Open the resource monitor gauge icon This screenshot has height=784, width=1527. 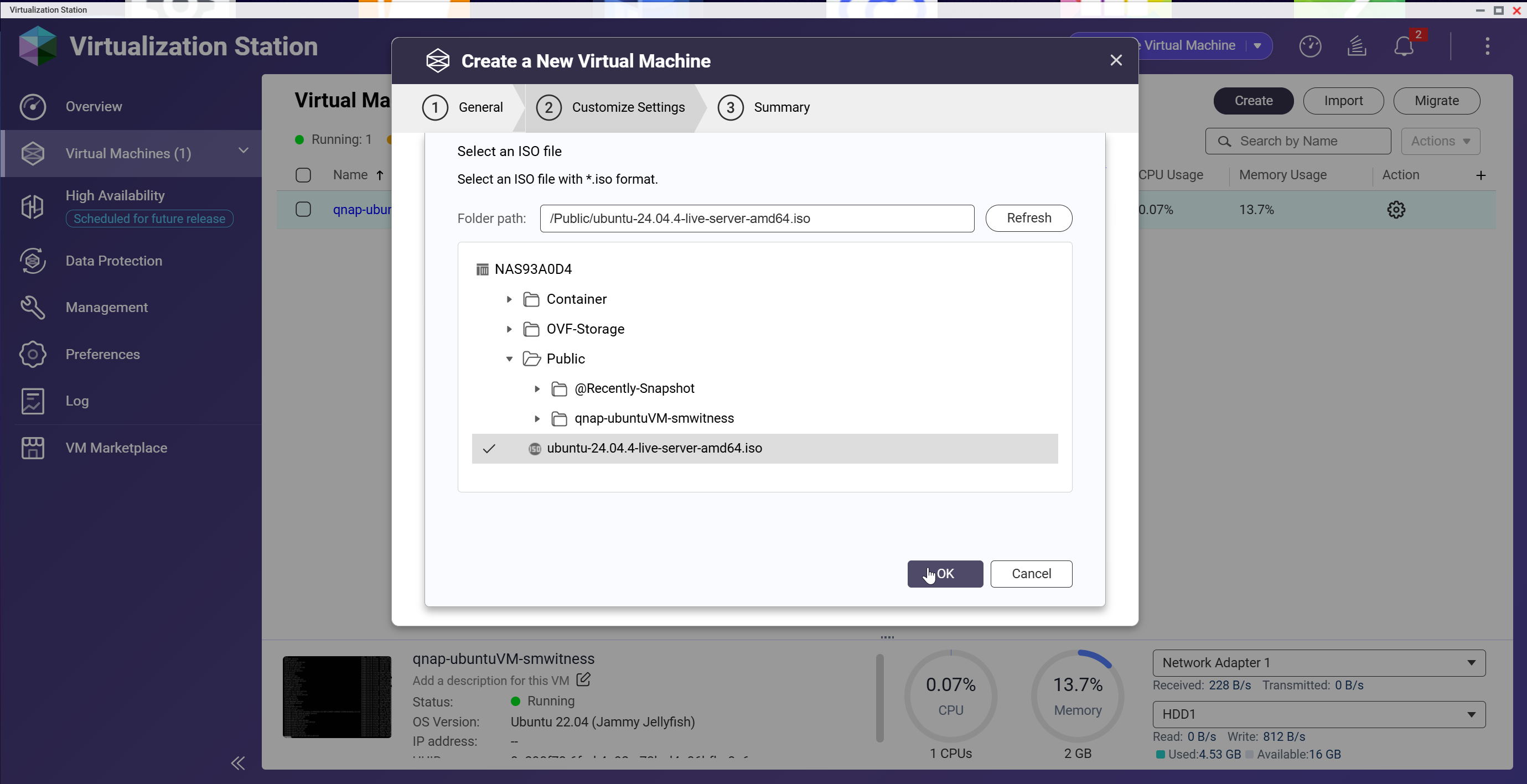pos(1310,46)
